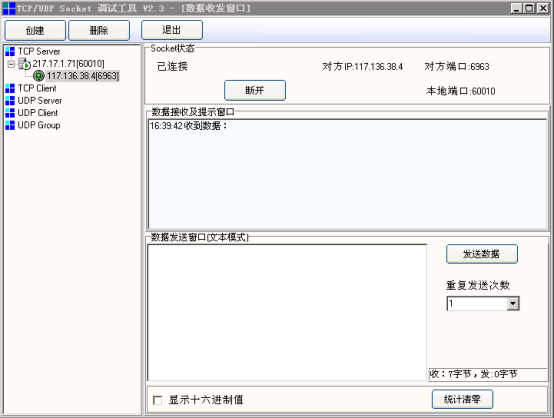The height and width of the screenshot is (418, 554).
Task: Select the UDP Group tree item
Action: point(39,125)
